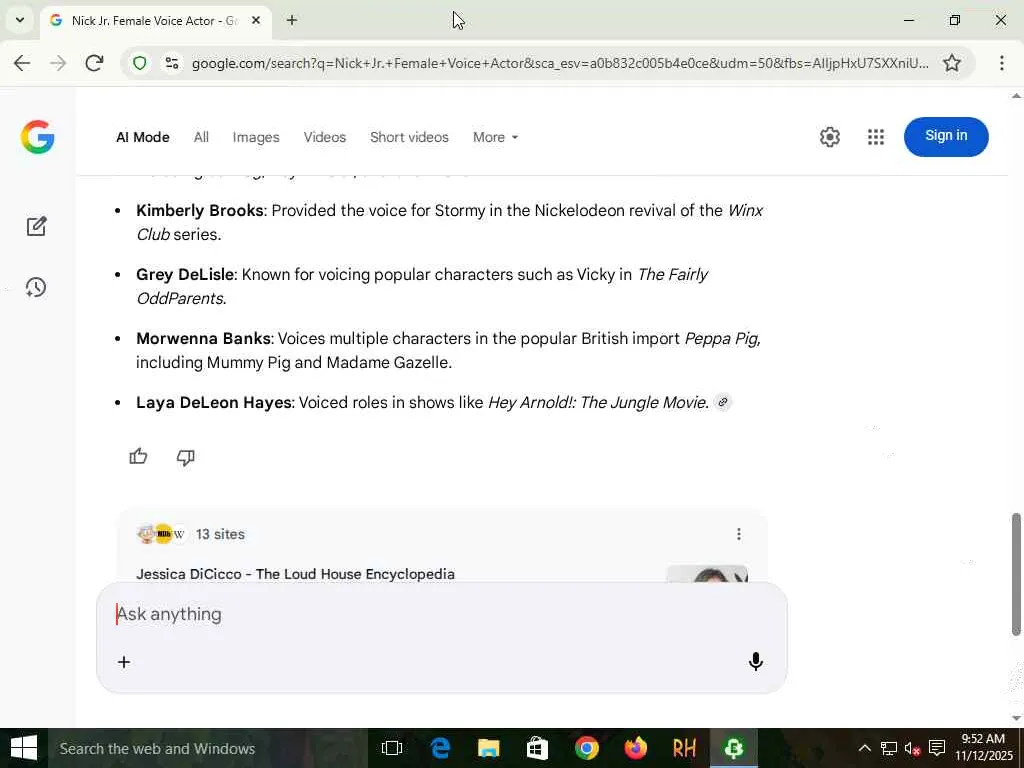The height and width of the screenshot is (768, 1024).
Task: Switch to Short videos tab
Action: [x=409, y=137]
